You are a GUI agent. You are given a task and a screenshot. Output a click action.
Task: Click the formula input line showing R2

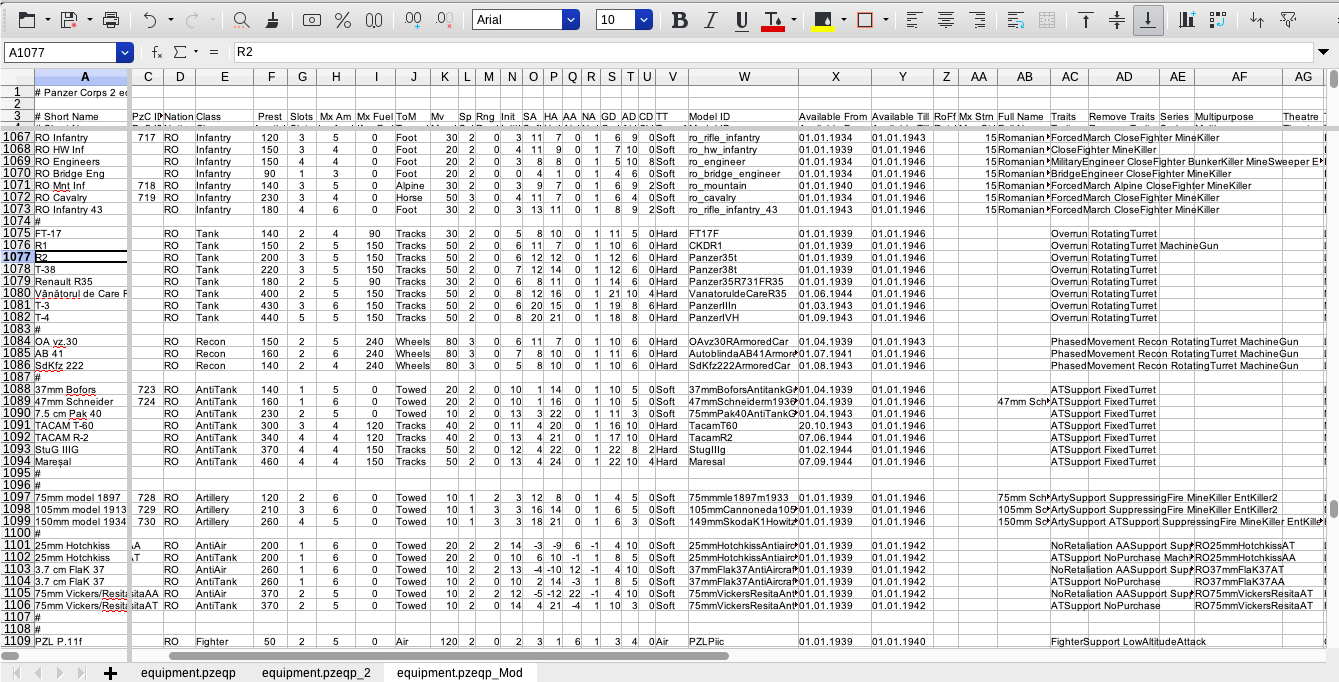[773, 52]
